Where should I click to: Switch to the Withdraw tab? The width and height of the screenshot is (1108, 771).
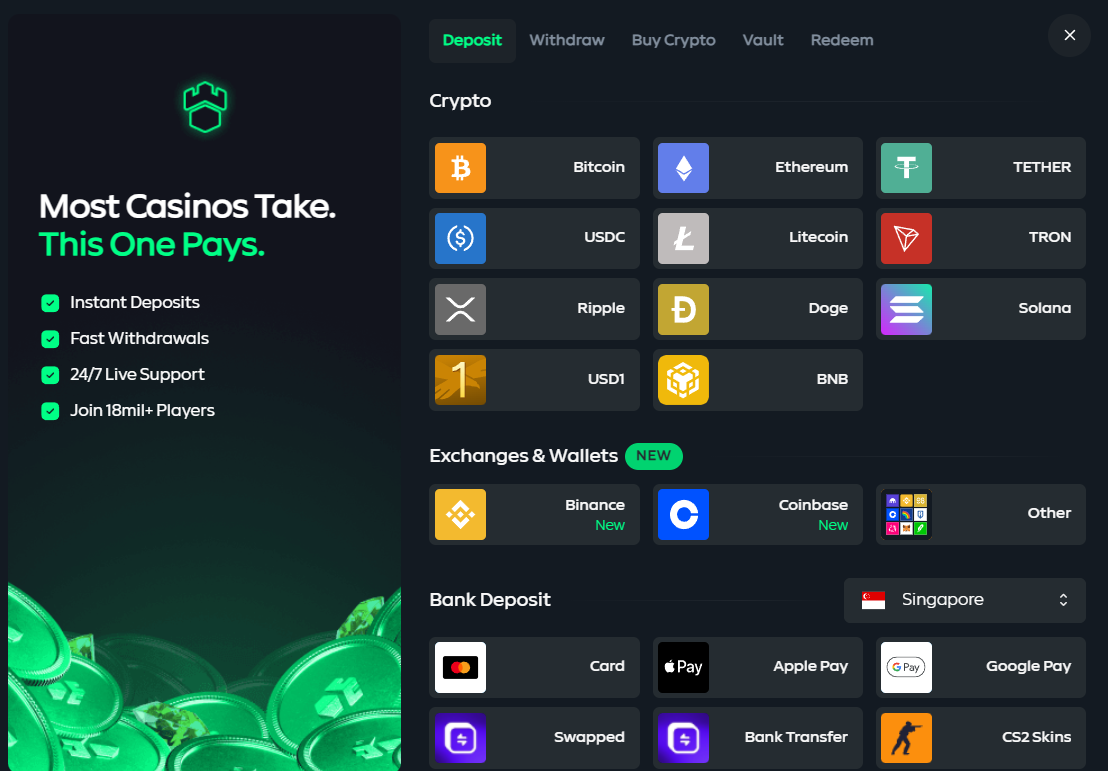(567, 40)
